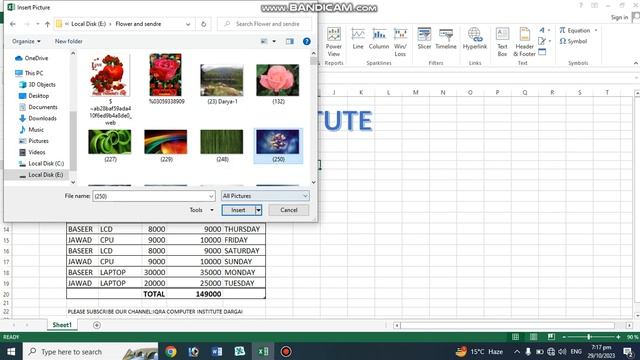640x360 pixels.
Task: Insert a Line sparkline
Action: point(358,39)
